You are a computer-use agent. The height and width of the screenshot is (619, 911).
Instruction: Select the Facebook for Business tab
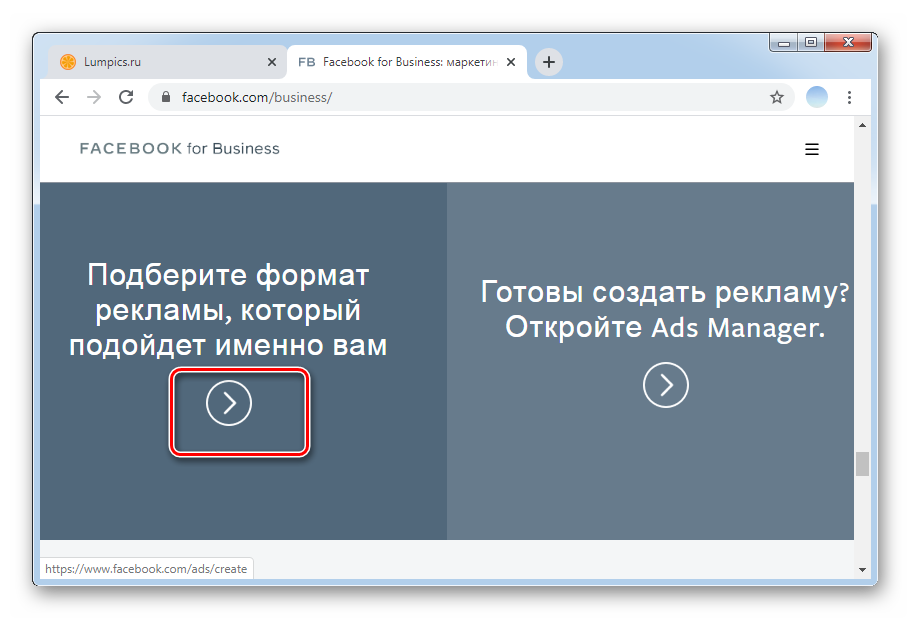click(x=400, y=62)
